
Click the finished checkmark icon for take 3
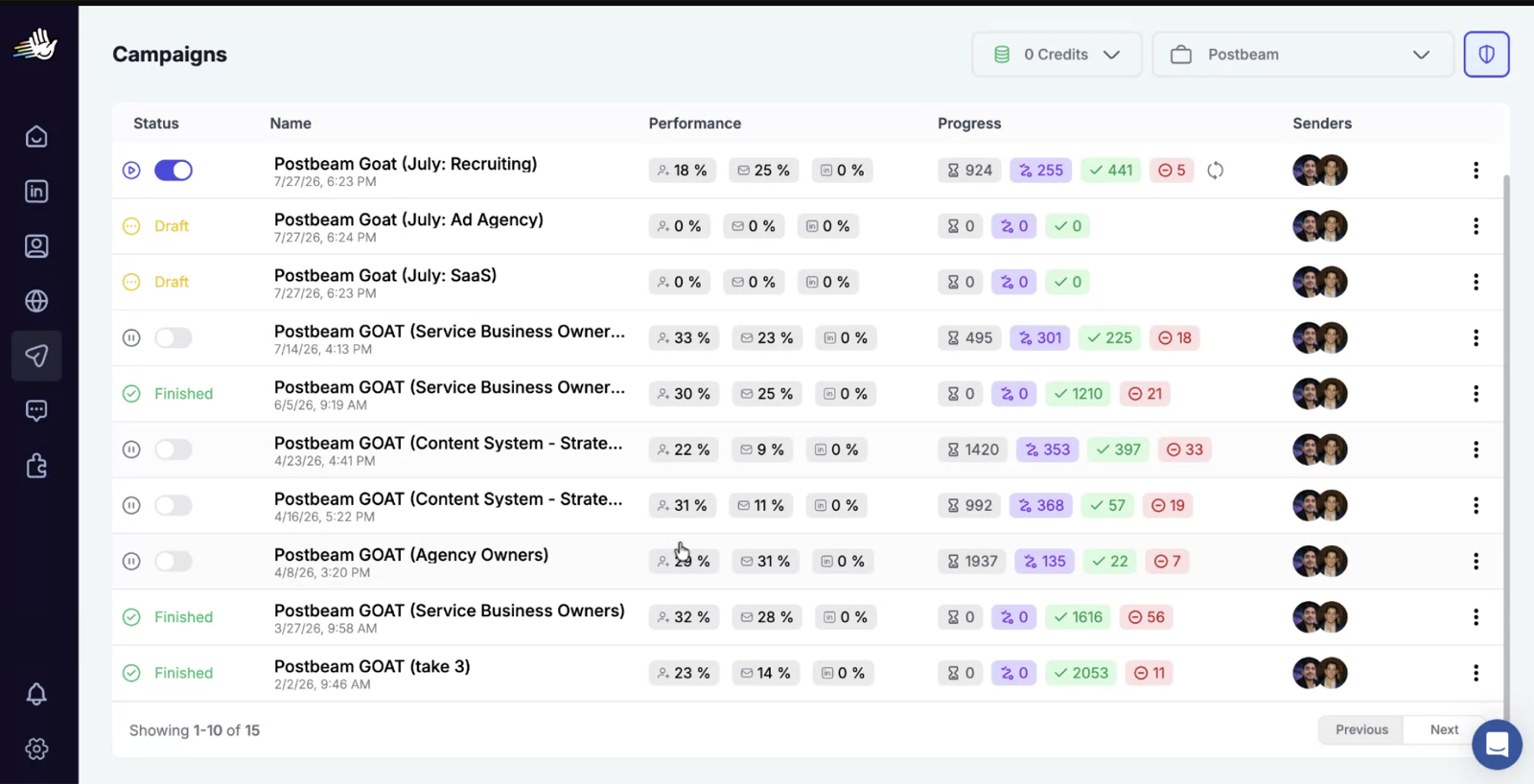point(131,673)
